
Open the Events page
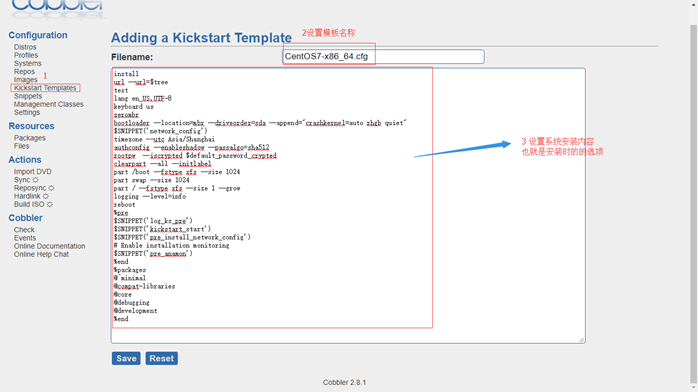pos(25,238)
